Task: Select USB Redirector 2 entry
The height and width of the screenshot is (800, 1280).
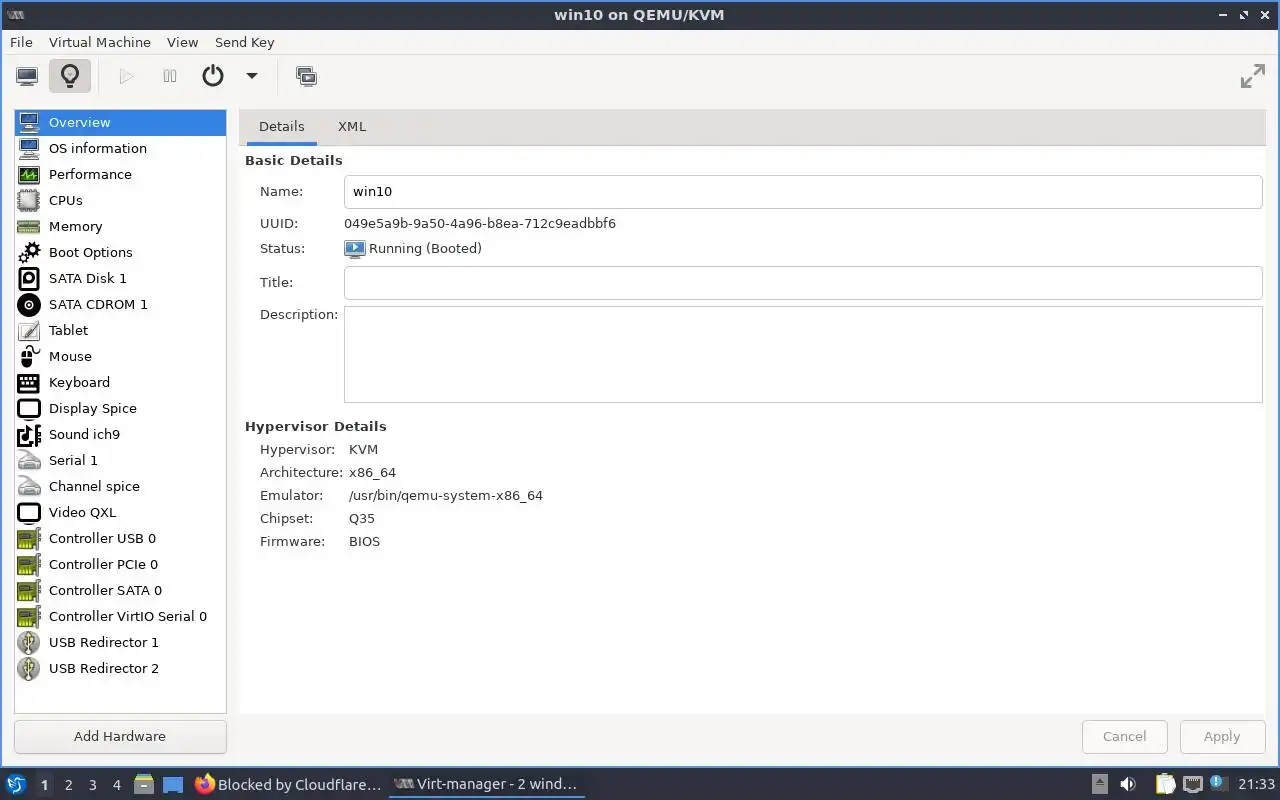Action: [120, 668]
